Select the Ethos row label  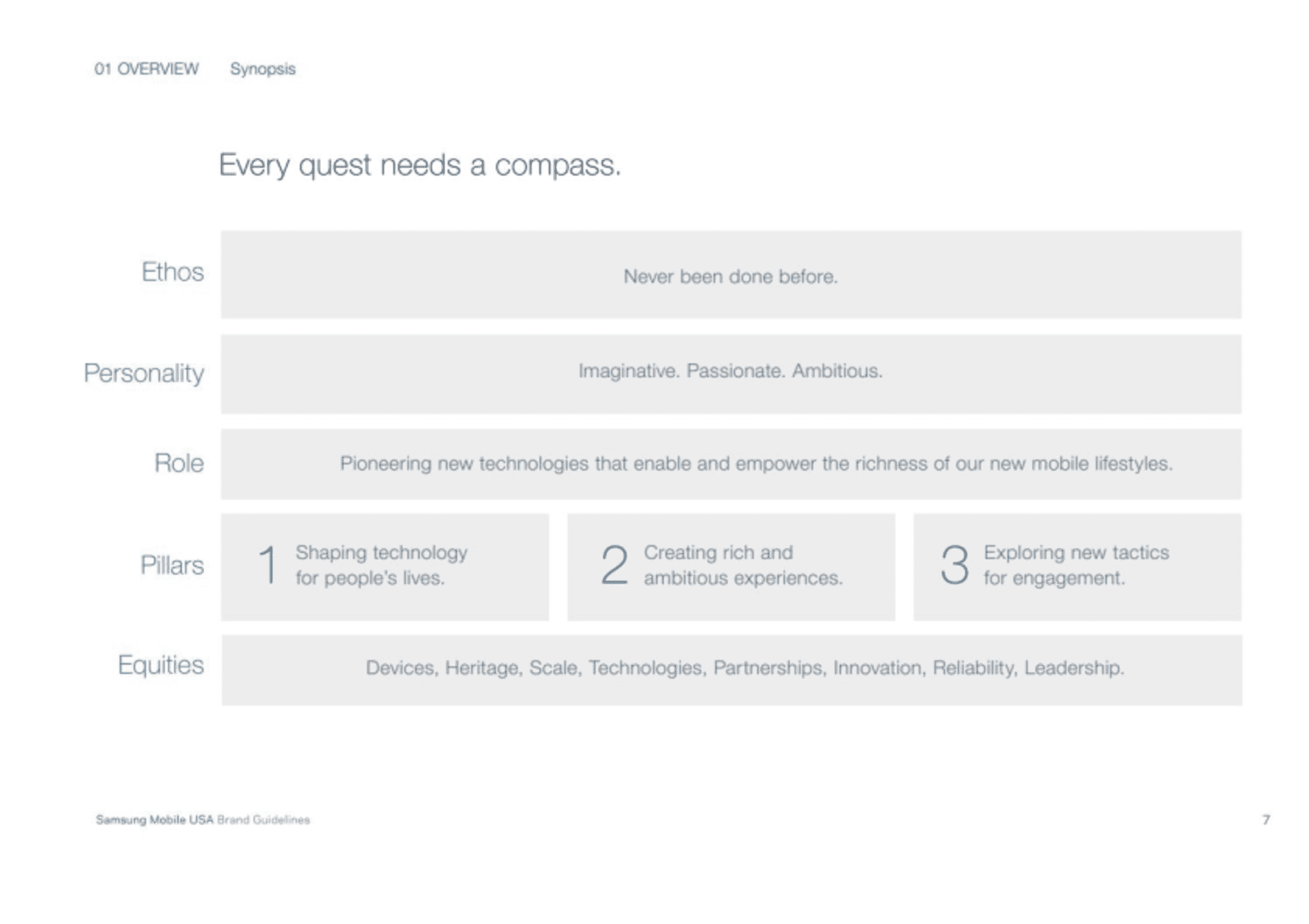point(172,272)
